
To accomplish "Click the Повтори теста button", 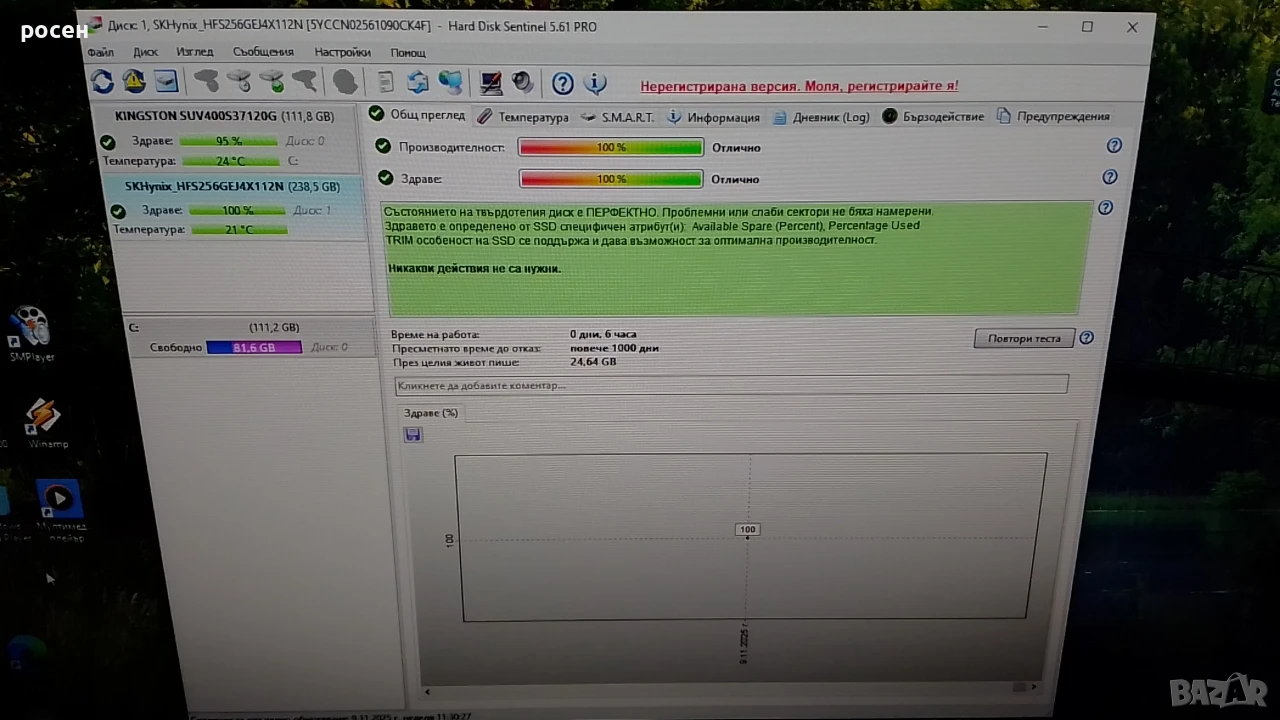I will 1024,338.
